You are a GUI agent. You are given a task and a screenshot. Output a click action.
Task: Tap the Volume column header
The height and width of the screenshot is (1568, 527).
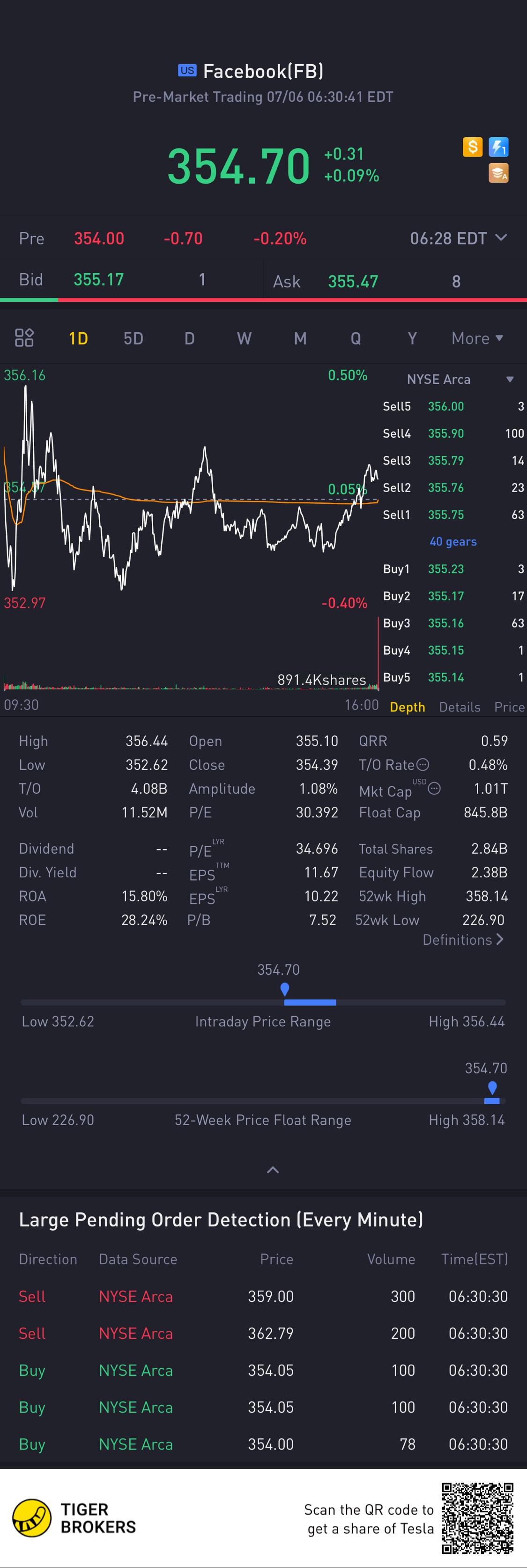pyautogui.click(x=391, y=1259)
